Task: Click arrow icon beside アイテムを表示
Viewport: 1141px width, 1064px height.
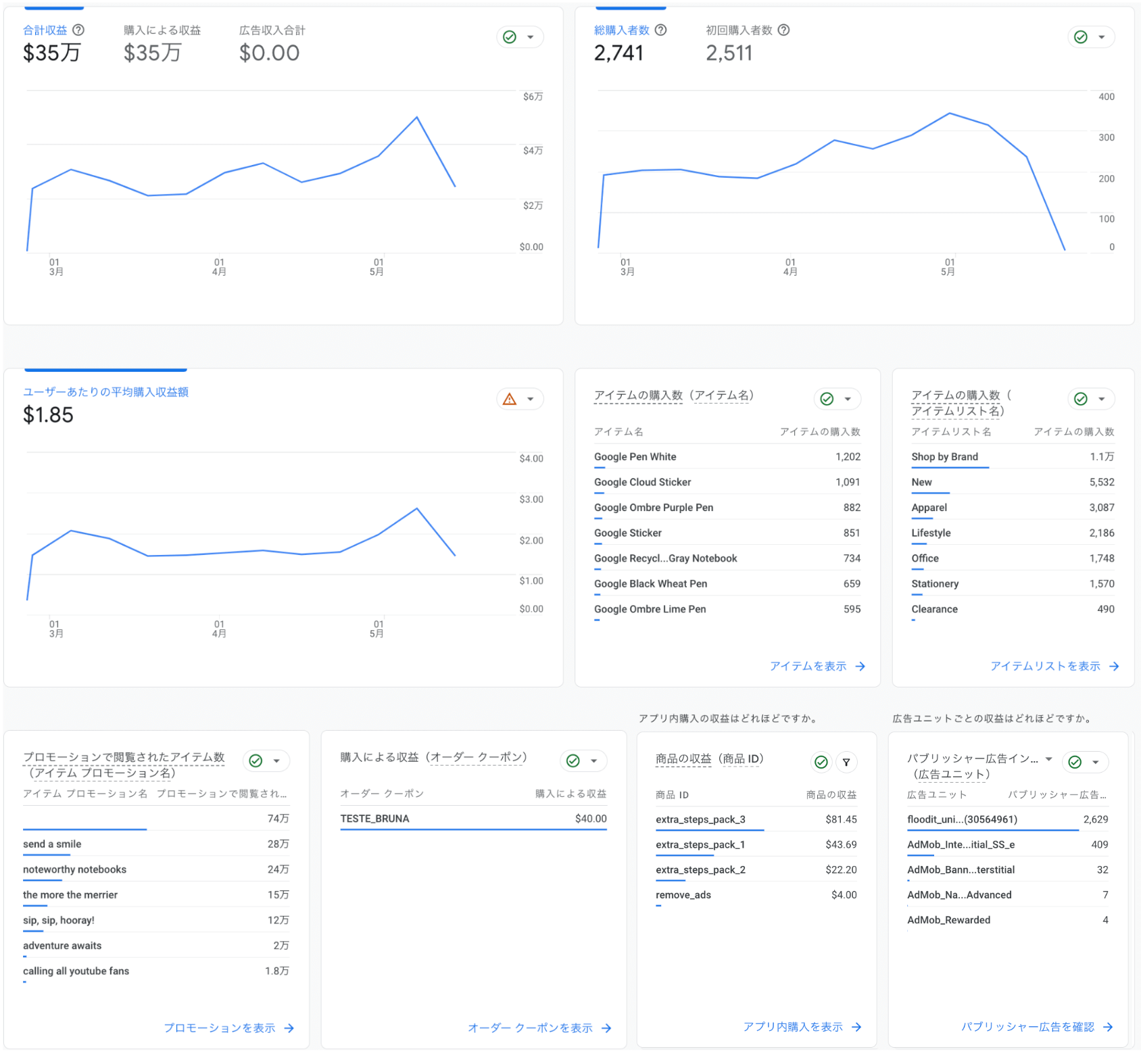Action: click(860, 666)
